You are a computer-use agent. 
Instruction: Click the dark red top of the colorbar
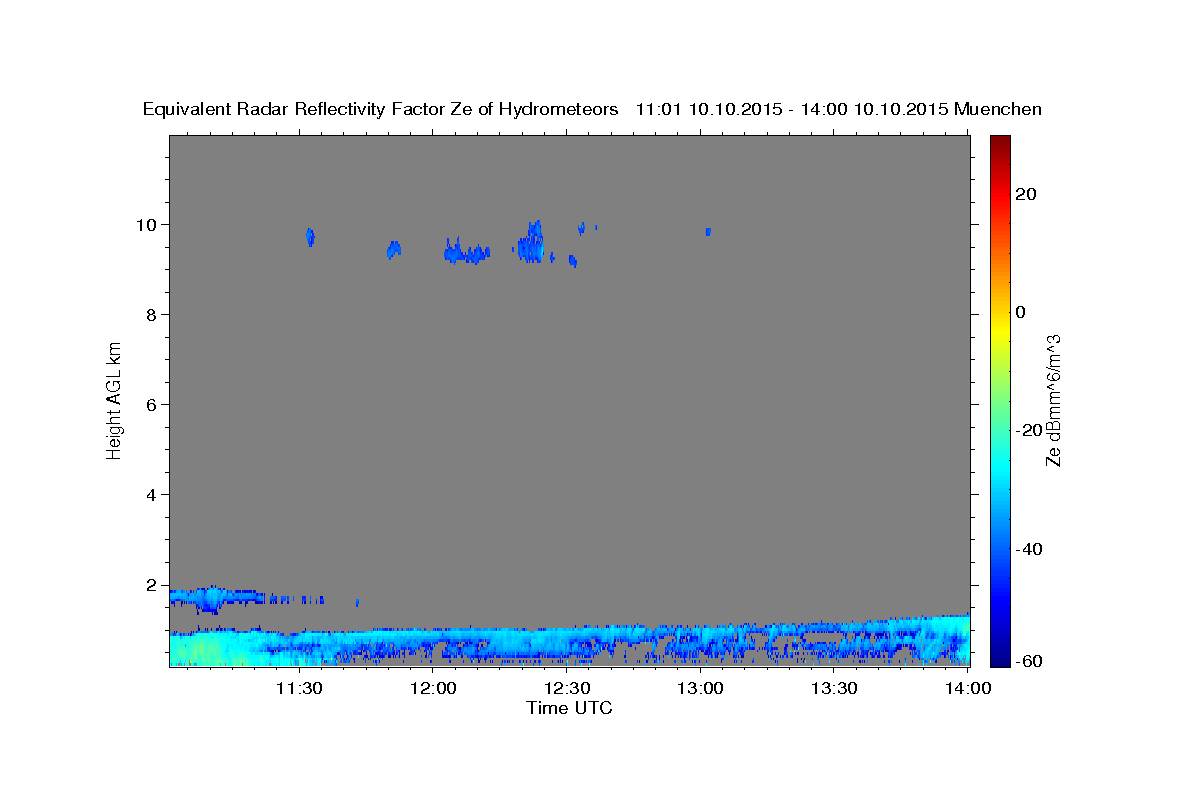coord(998,142)
